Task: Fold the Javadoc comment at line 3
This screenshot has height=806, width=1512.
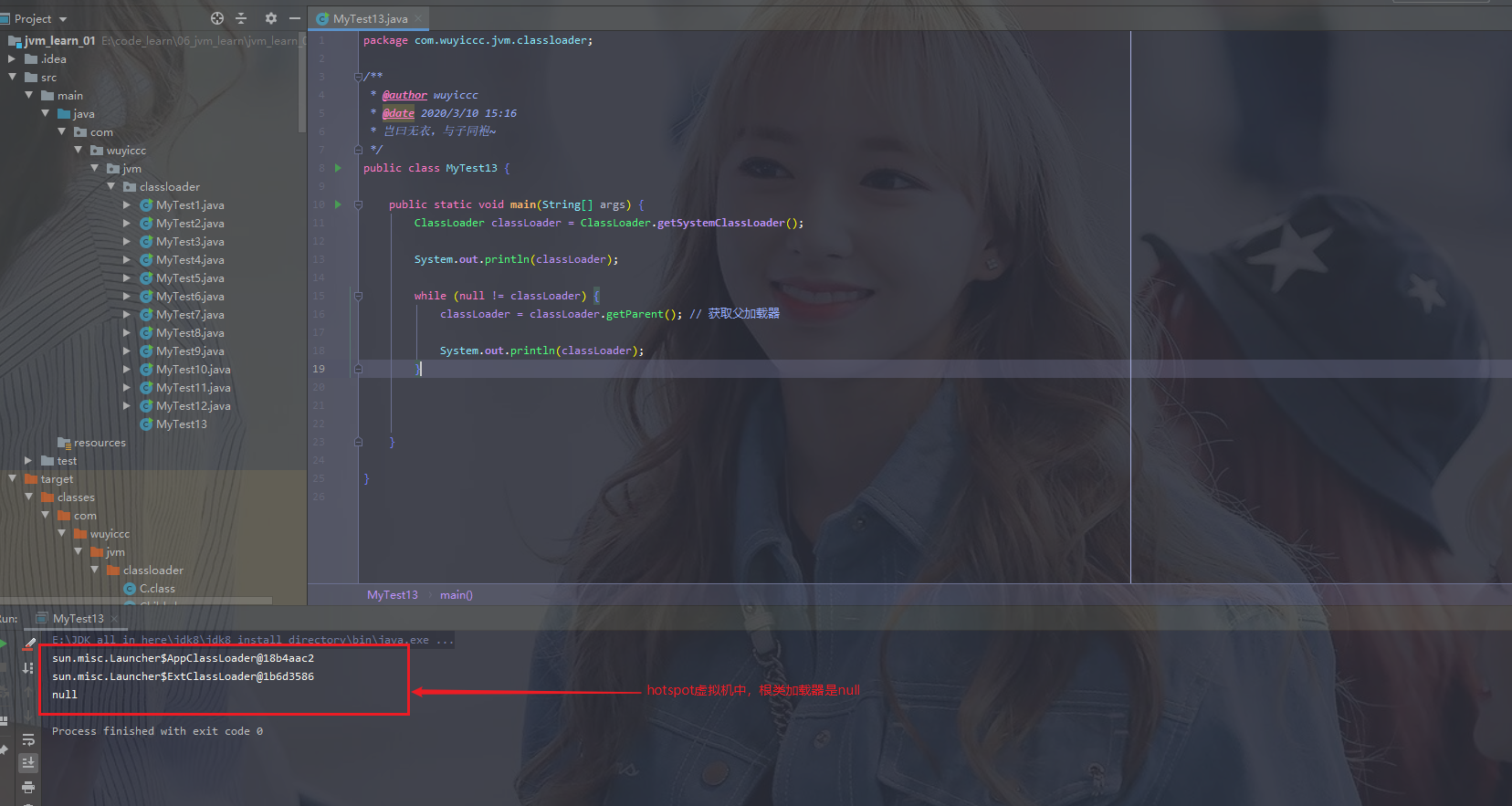Action: (x=358, y=77)
